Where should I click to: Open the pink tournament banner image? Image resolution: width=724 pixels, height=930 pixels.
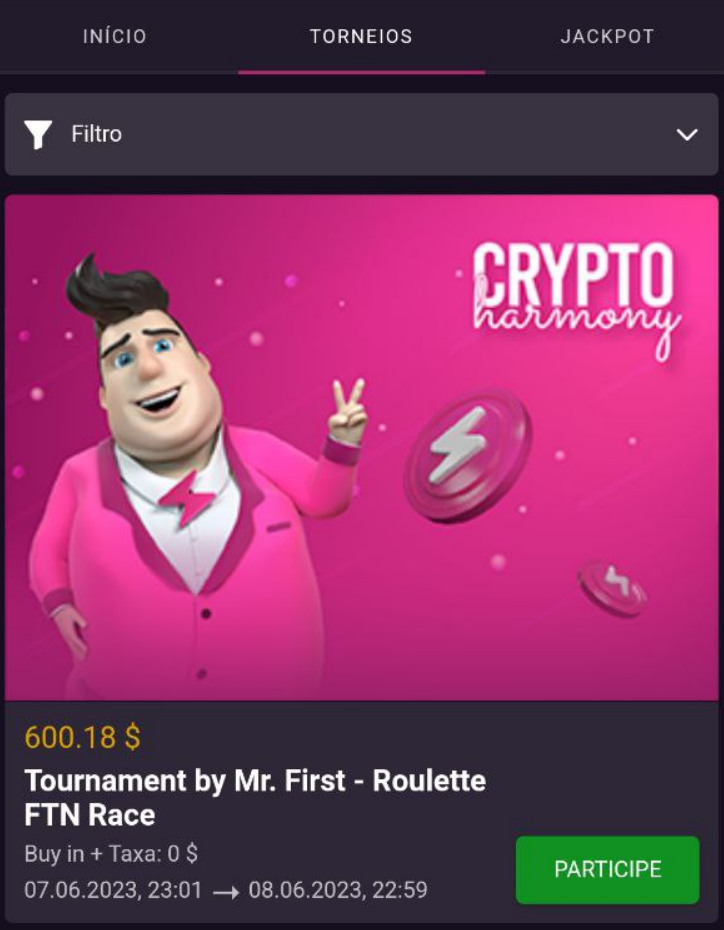click(362, 448)
